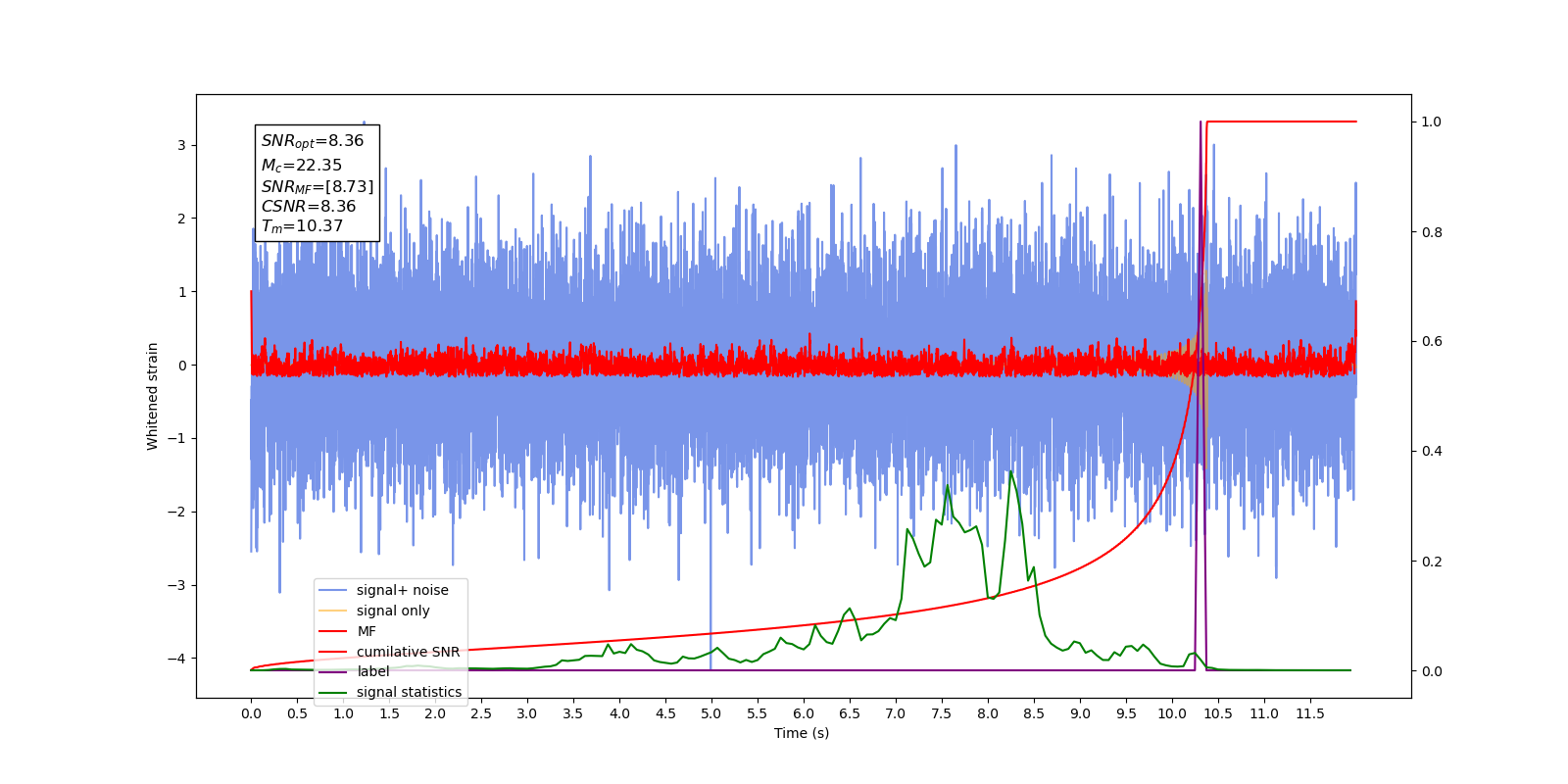Click the 5.0 tick on time axis
Screen dimensions: 1568x784
(x=710, y=713)
